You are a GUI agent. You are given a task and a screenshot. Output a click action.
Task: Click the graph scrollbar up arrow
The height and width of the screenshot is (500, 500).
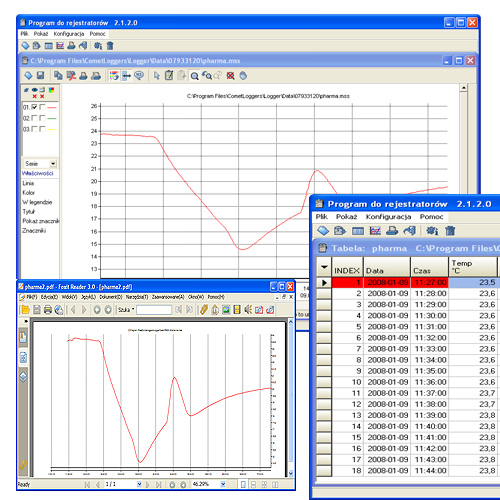pyautogui.click(x=463, y=88)
